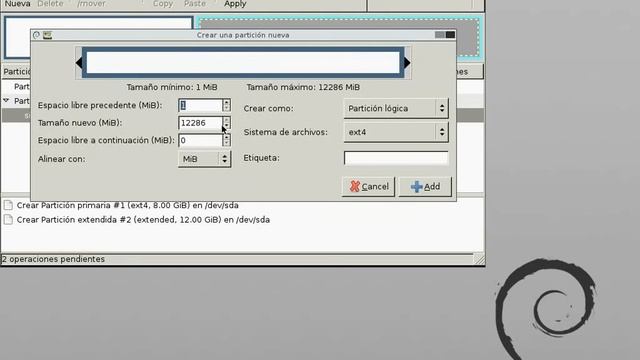The image size is (640, 360).
Task: Focus the Etiqueta text field
Action: click(x=396, y=158)
